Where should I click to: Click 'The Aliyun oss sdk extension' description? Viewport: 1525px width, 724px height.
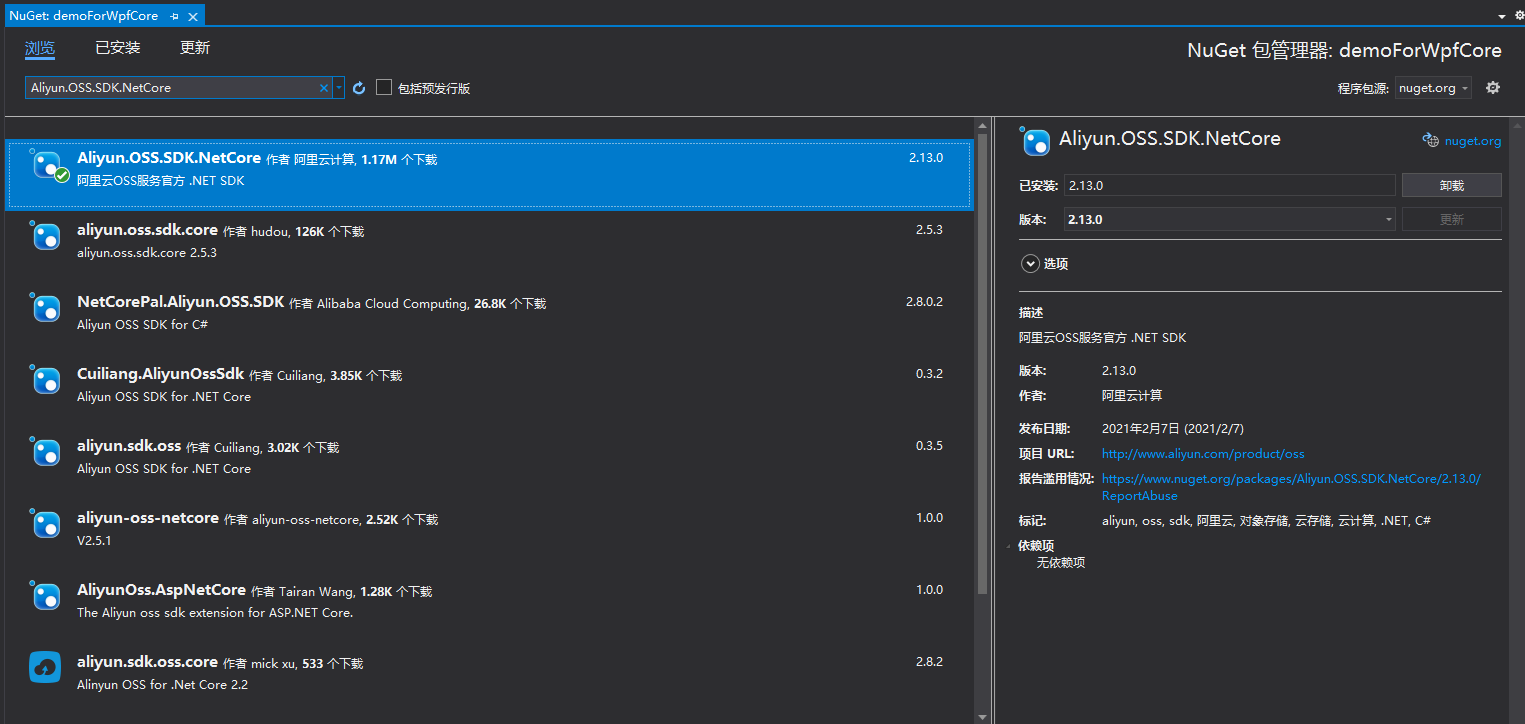tap(215, 613)
